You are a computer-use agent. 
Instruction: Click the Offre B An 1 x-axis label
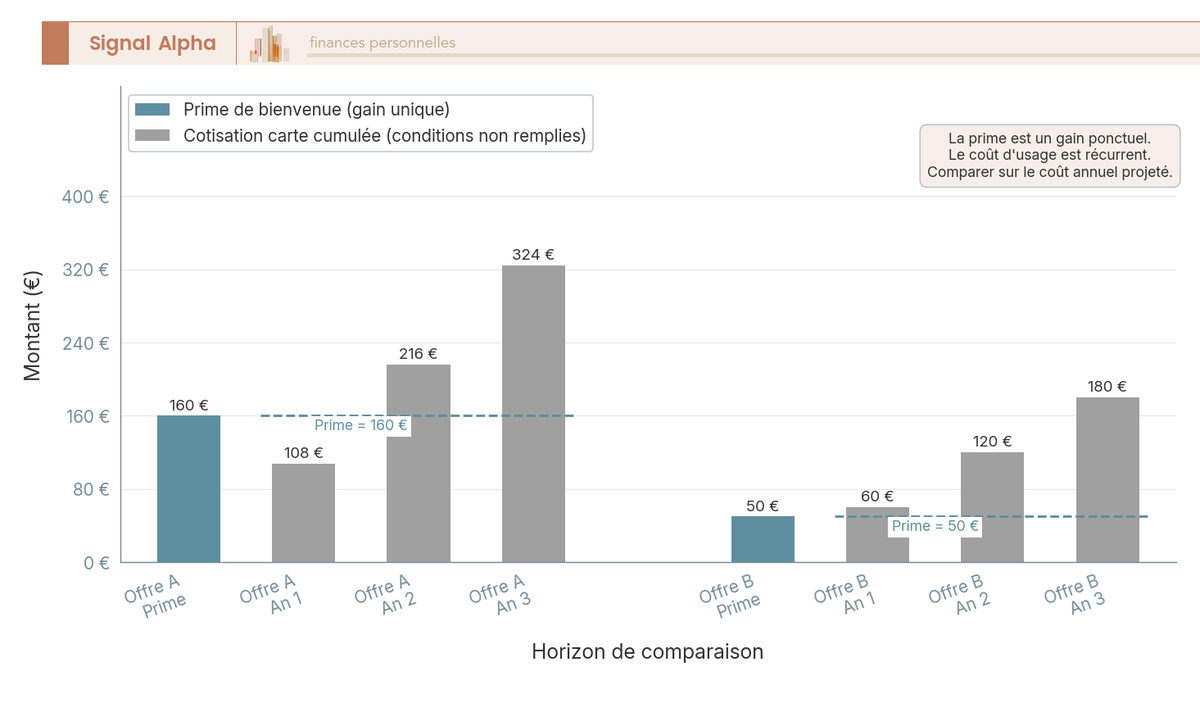845,594
